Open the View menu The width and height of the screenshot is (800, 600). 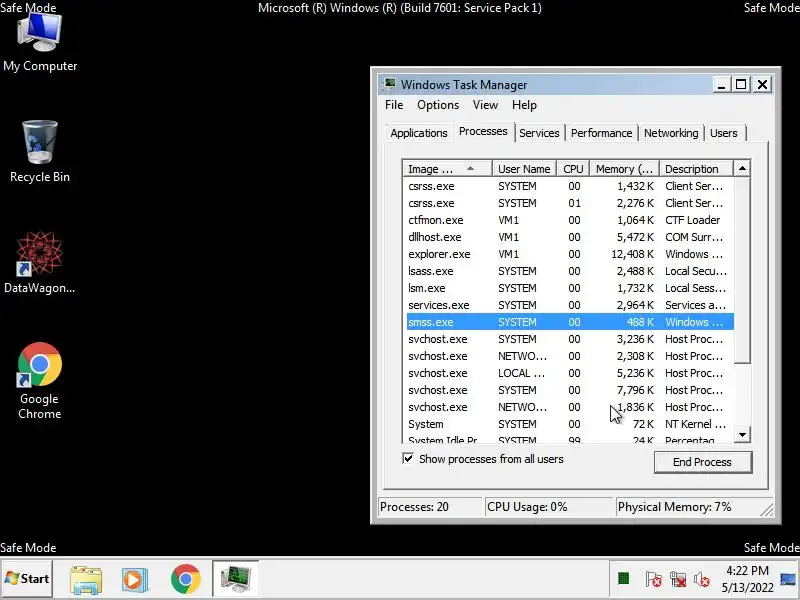click(x=485, y=105)
